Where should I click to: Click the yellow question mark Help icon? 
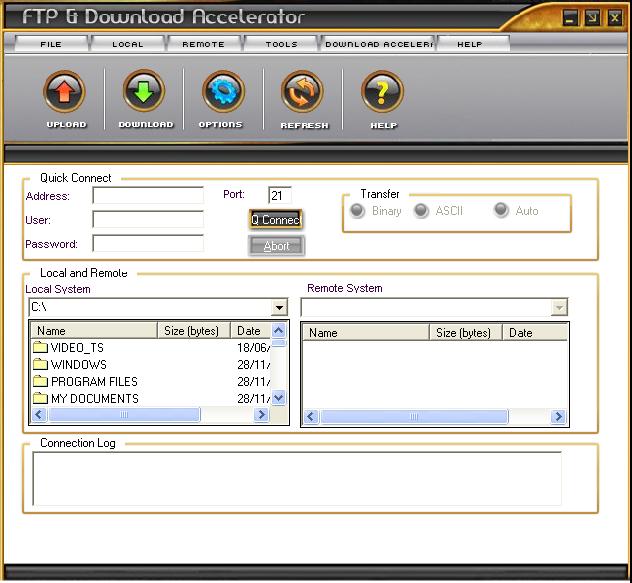click(x=382, y=92)
